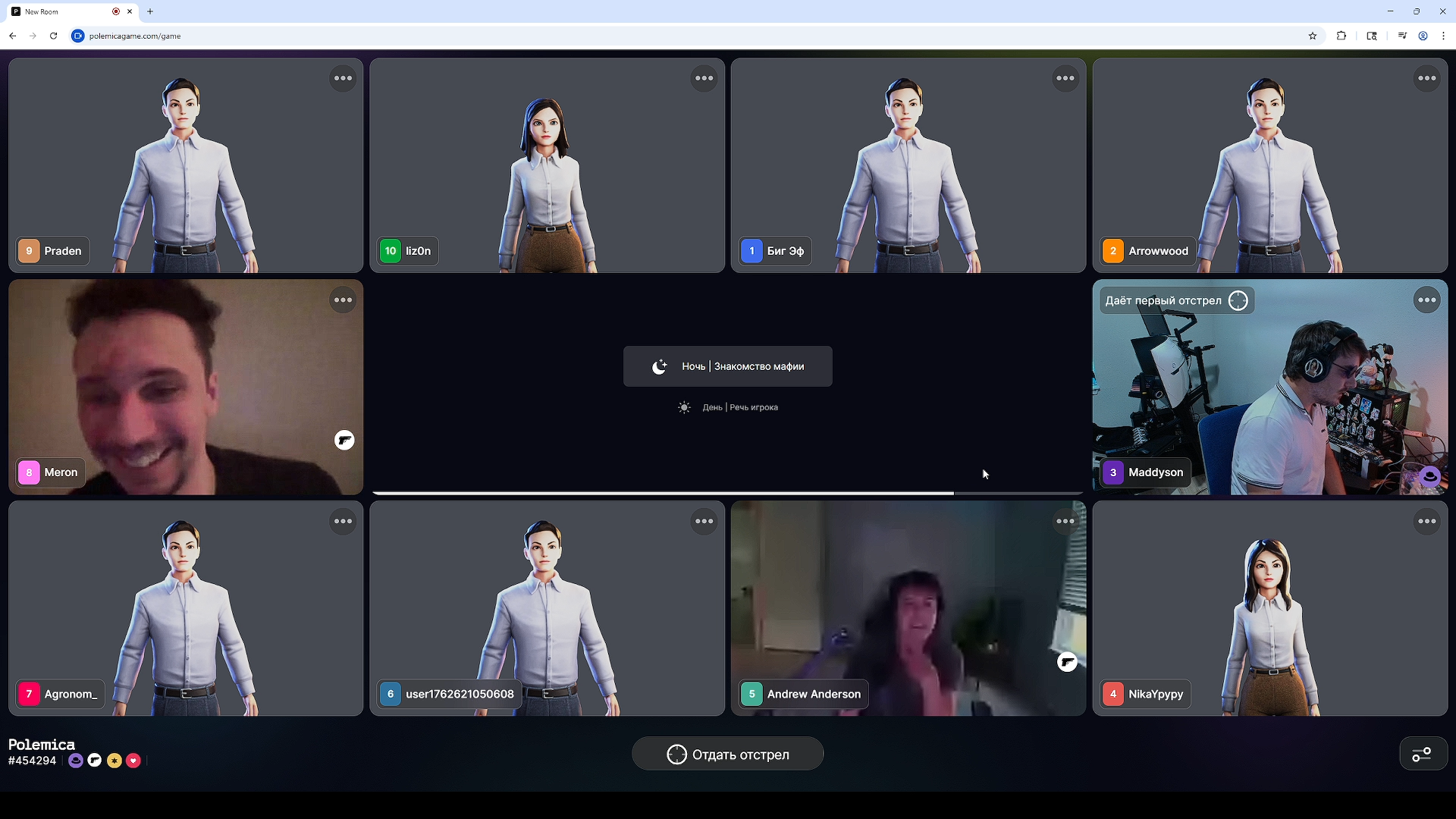
Task: Open liz0n's three-dot options menu
Action: [x=704, y=78]
